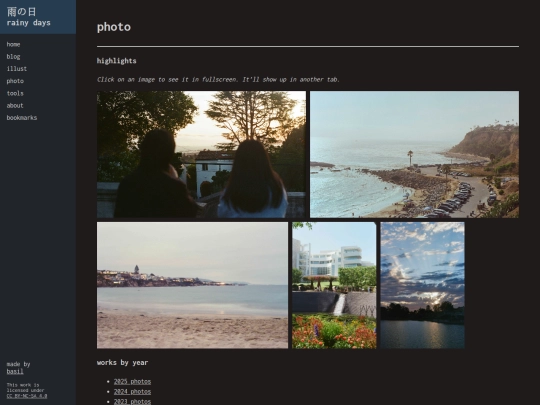This screenshot has width=540, height=405.
Task: Click the fullscreen instruction italic text
Action: tap(218, 80)
